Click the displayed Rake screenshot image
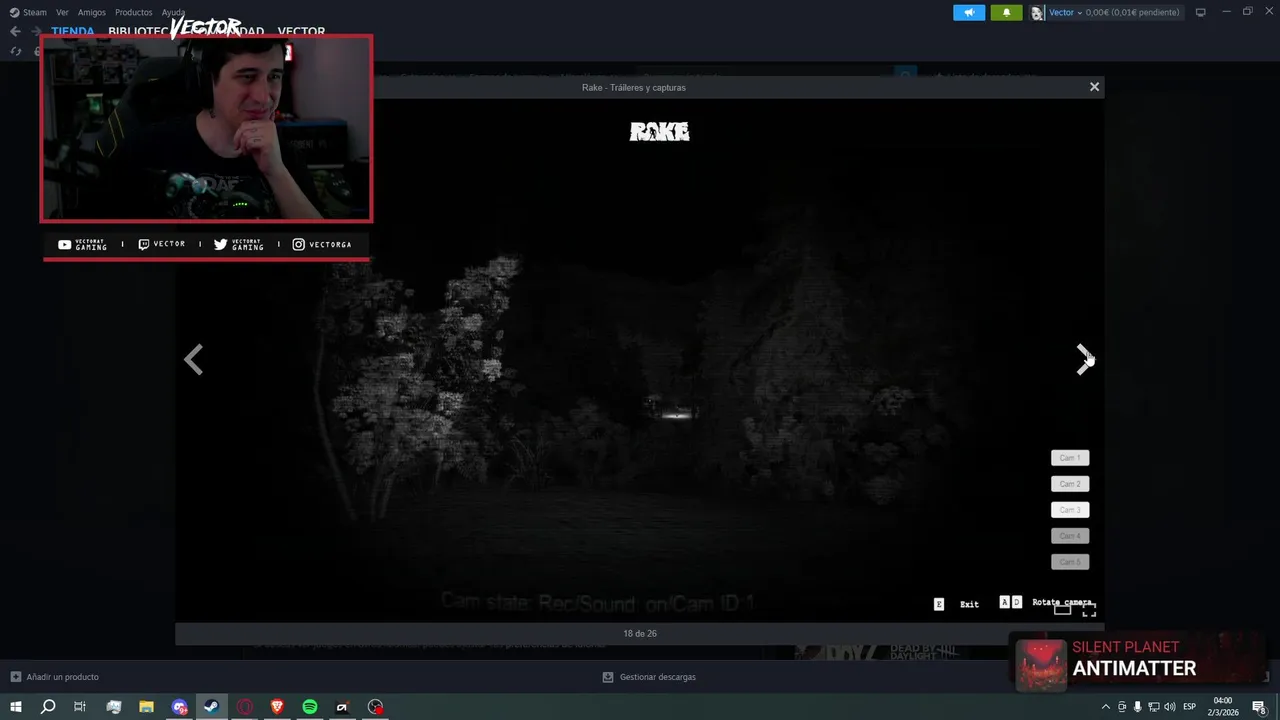The height and width of the screenshot is (720, 1280). pos(640,360)
